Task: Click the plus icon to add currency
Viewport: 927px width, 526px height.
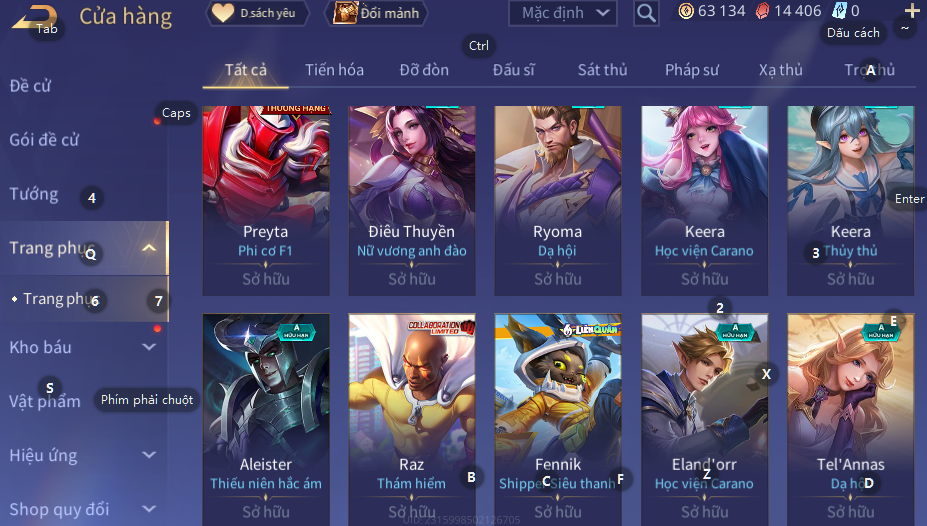Action: (912, 11)
